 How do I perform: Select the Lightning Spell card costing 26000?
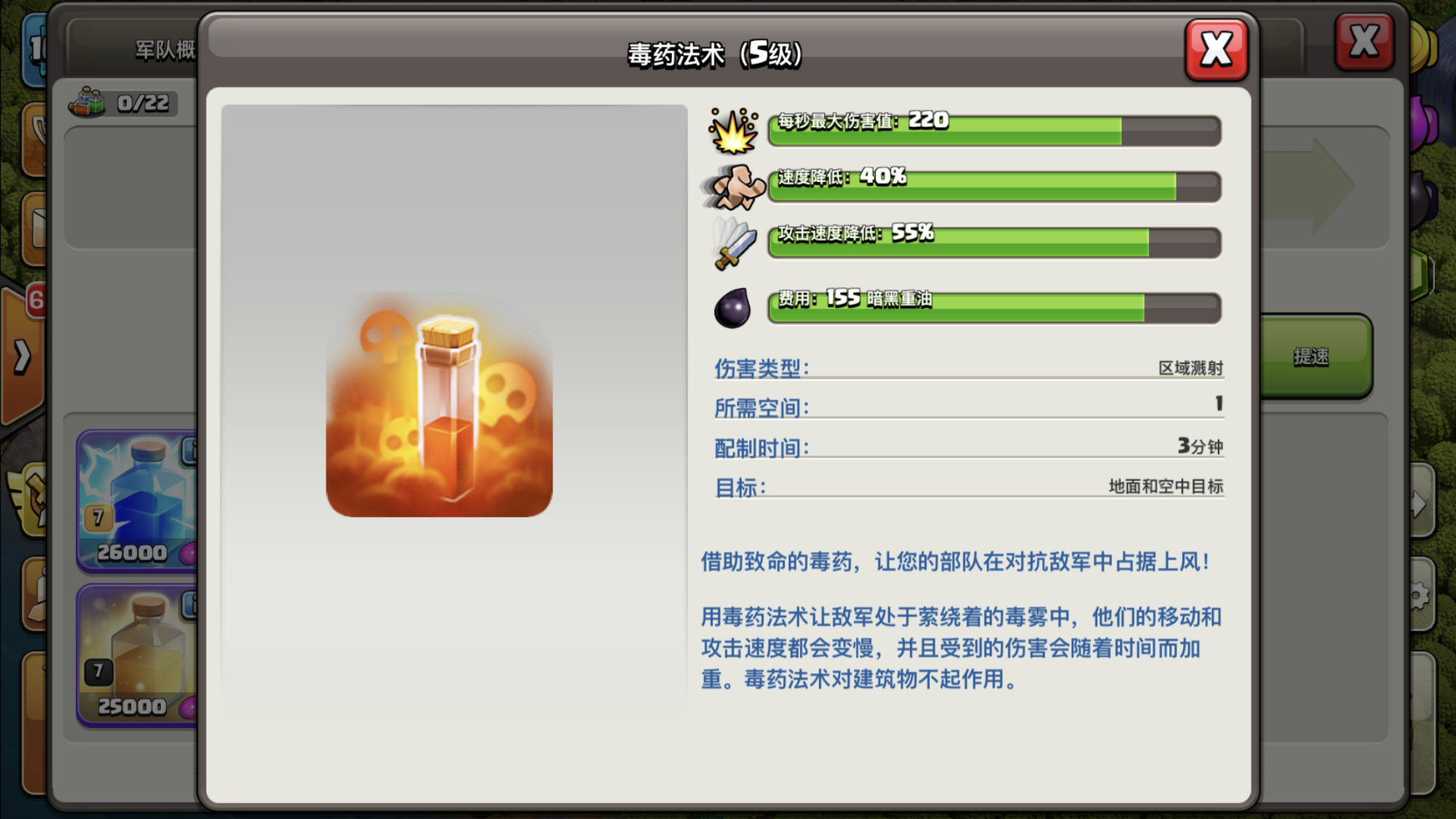click(137, 501)
